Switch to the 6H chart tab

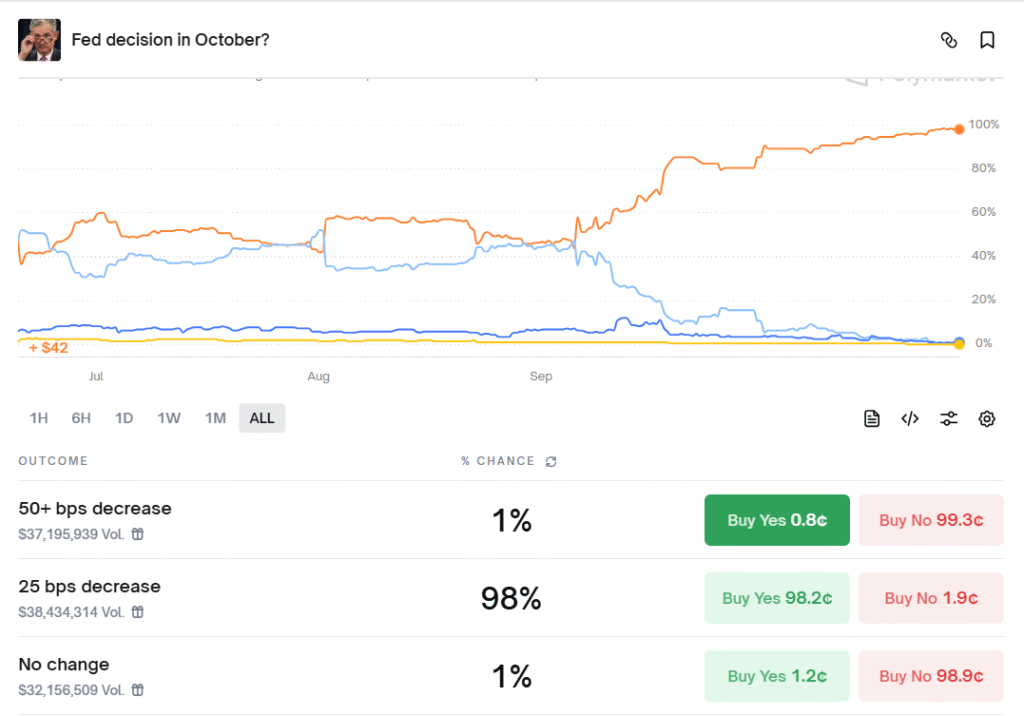pos(81,418)
